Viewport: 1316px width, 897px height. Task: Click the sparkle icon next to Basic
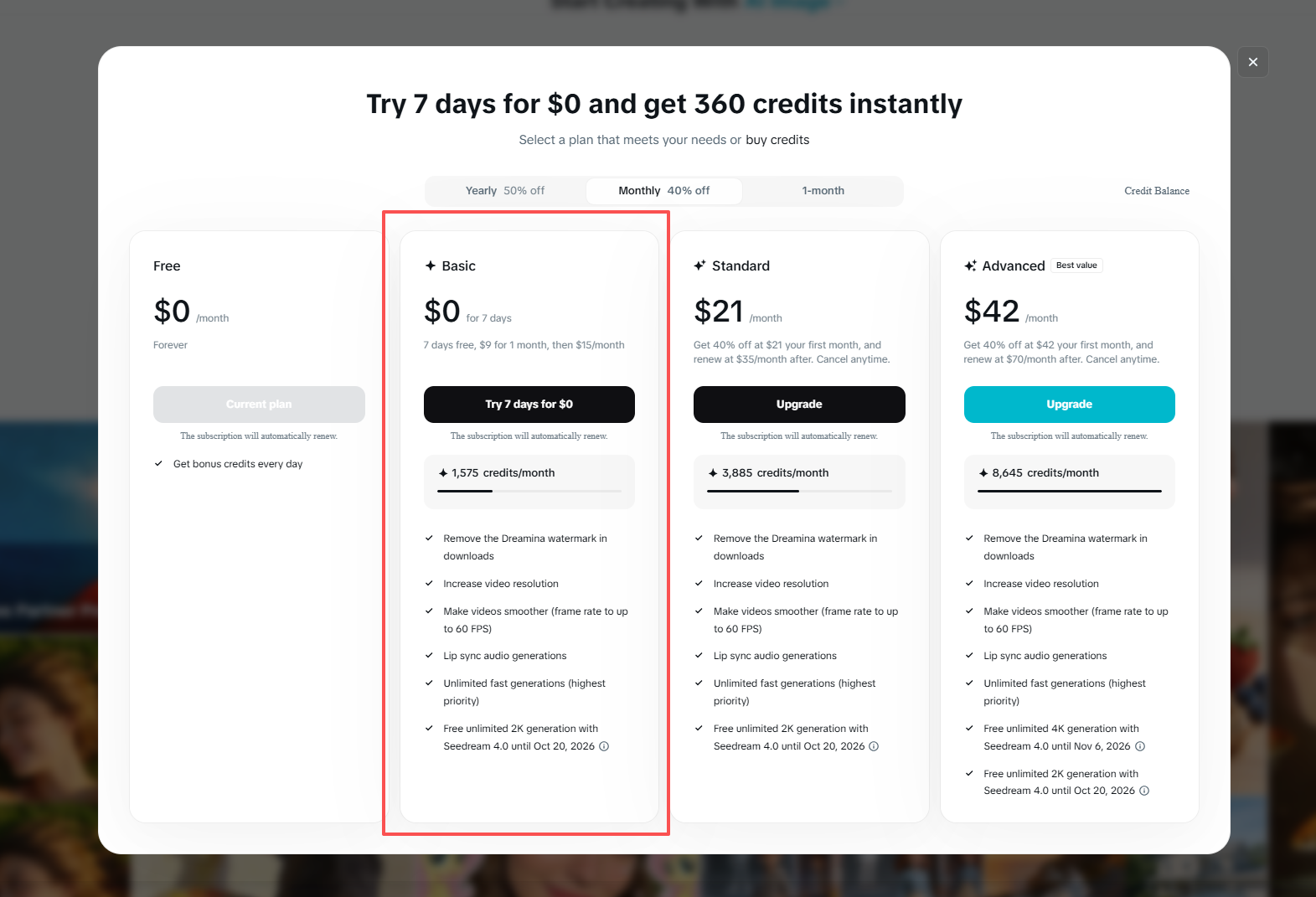pos(431,265)
